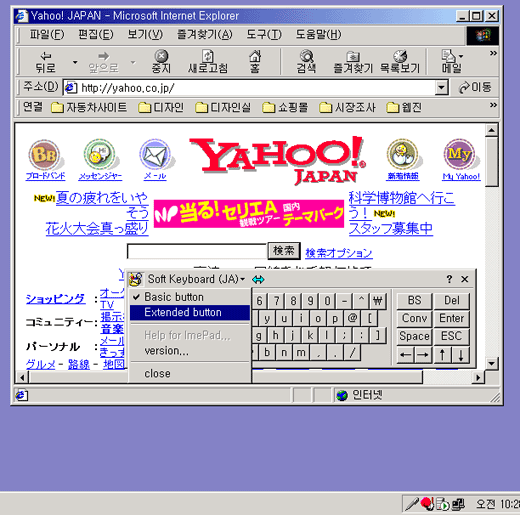
Task: Open the Search (검색) toolbar icon
Action: pos(306,56)
